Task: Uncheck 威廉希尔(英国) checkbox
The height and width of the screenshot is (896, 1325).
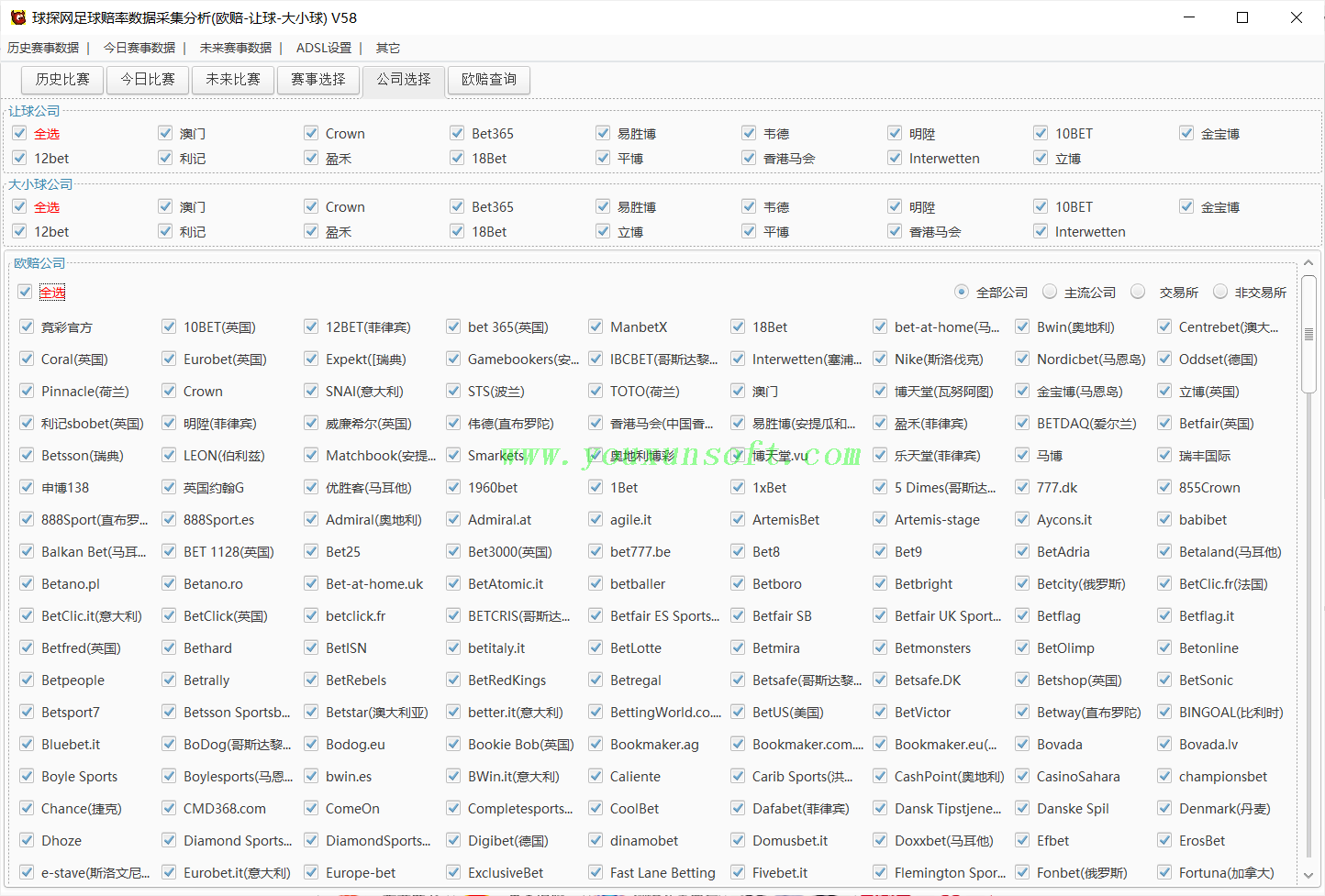Action: [311, 423]
